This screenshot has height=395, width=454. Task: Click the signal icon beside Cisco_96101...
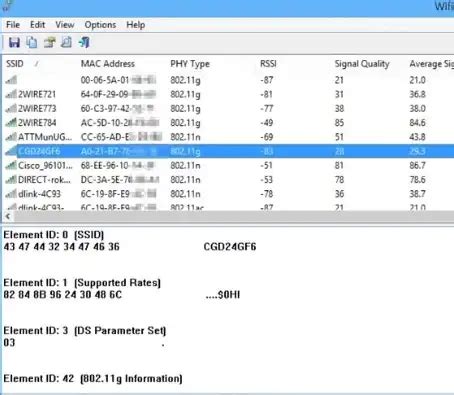[x=11, y=166]
